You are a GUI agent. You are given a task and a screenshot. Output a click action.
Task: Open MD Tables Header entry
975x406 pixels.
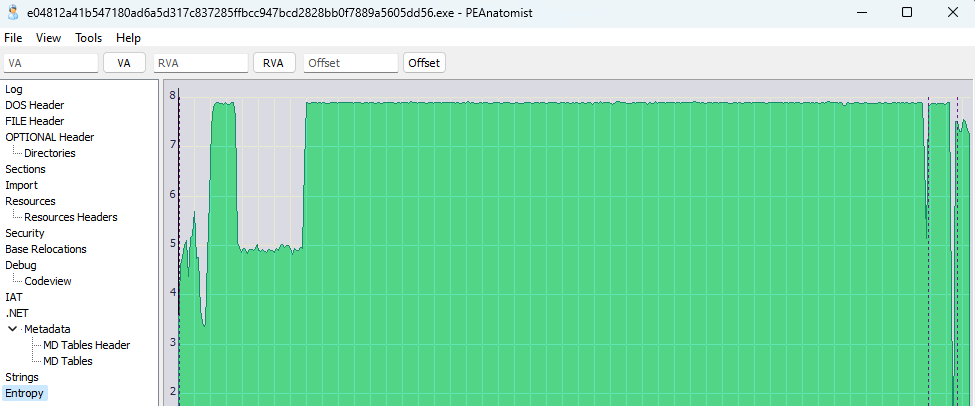87,345
